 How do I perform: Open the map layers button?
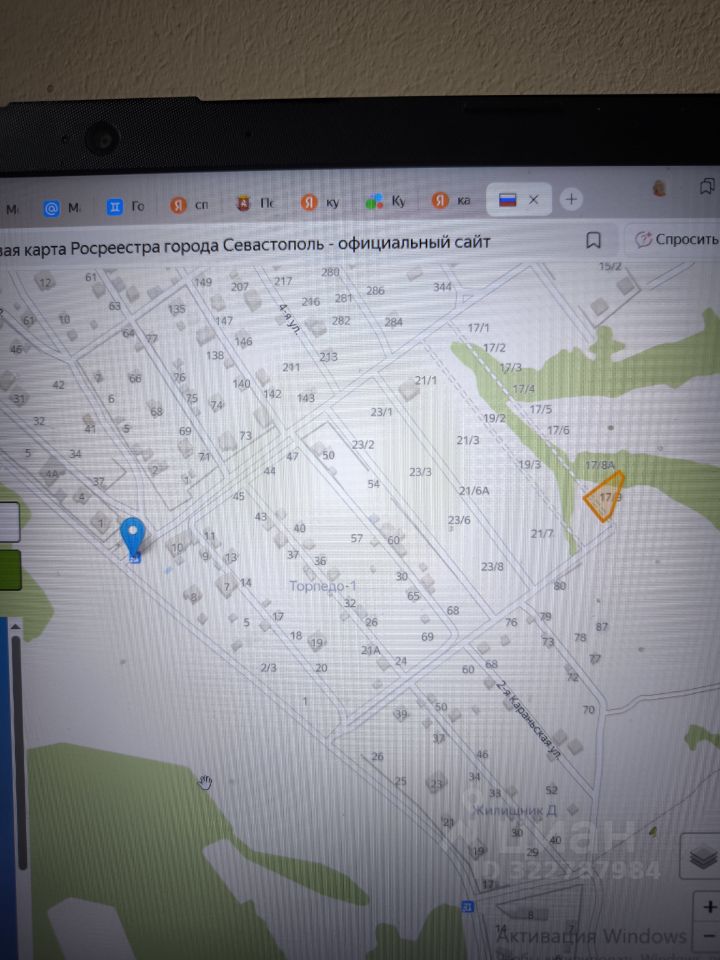[x=703, y=857]
